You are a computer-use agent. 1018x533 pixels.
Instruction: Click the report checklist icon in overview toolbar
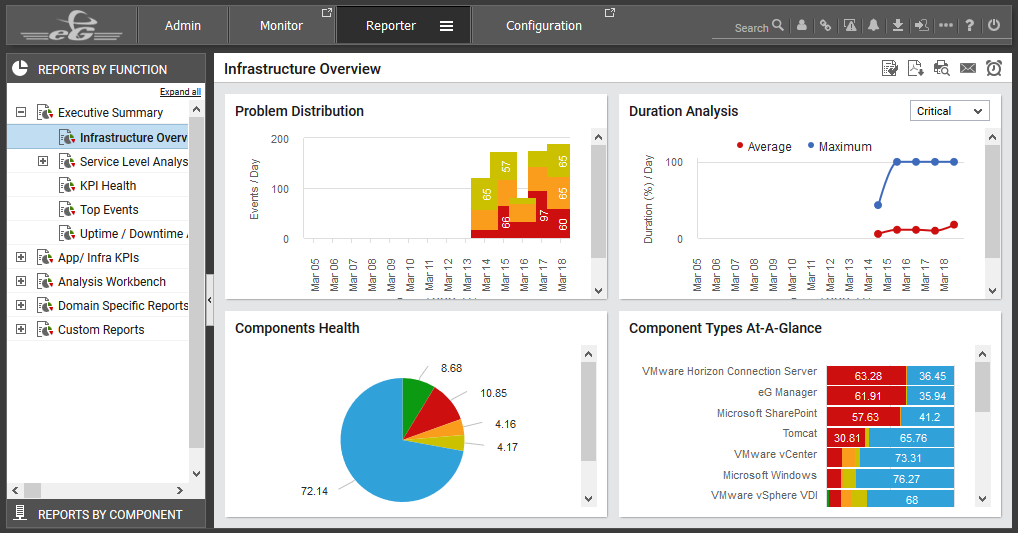[x=890, y=68]
